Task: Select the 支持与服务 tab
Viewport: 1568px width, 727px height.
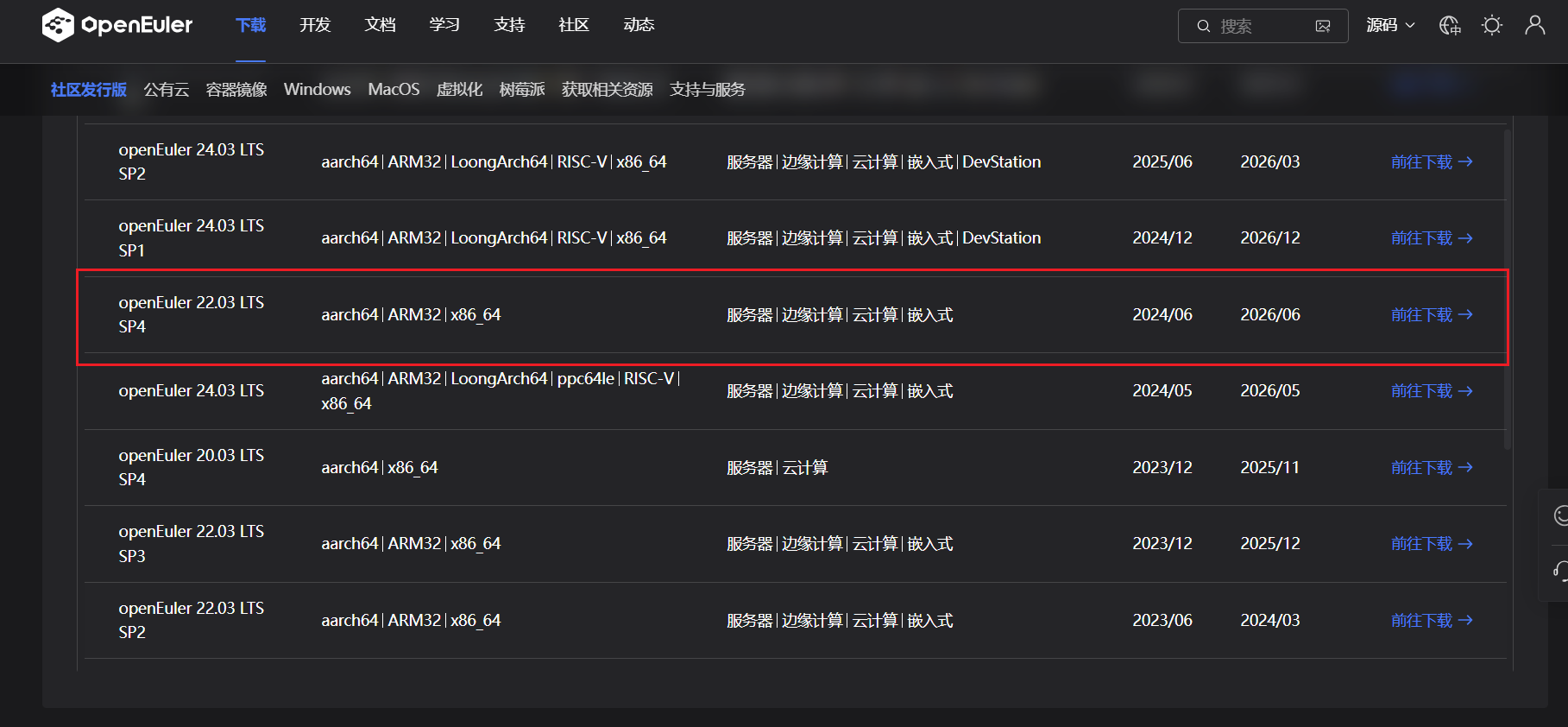Action: pyautogui.click(x=708, y=90)
